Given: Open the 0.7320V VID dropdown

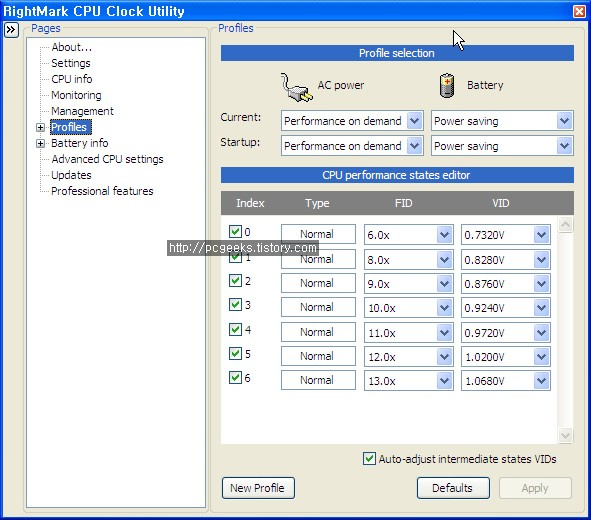Looking at the screenshot, I should (542, 235).
